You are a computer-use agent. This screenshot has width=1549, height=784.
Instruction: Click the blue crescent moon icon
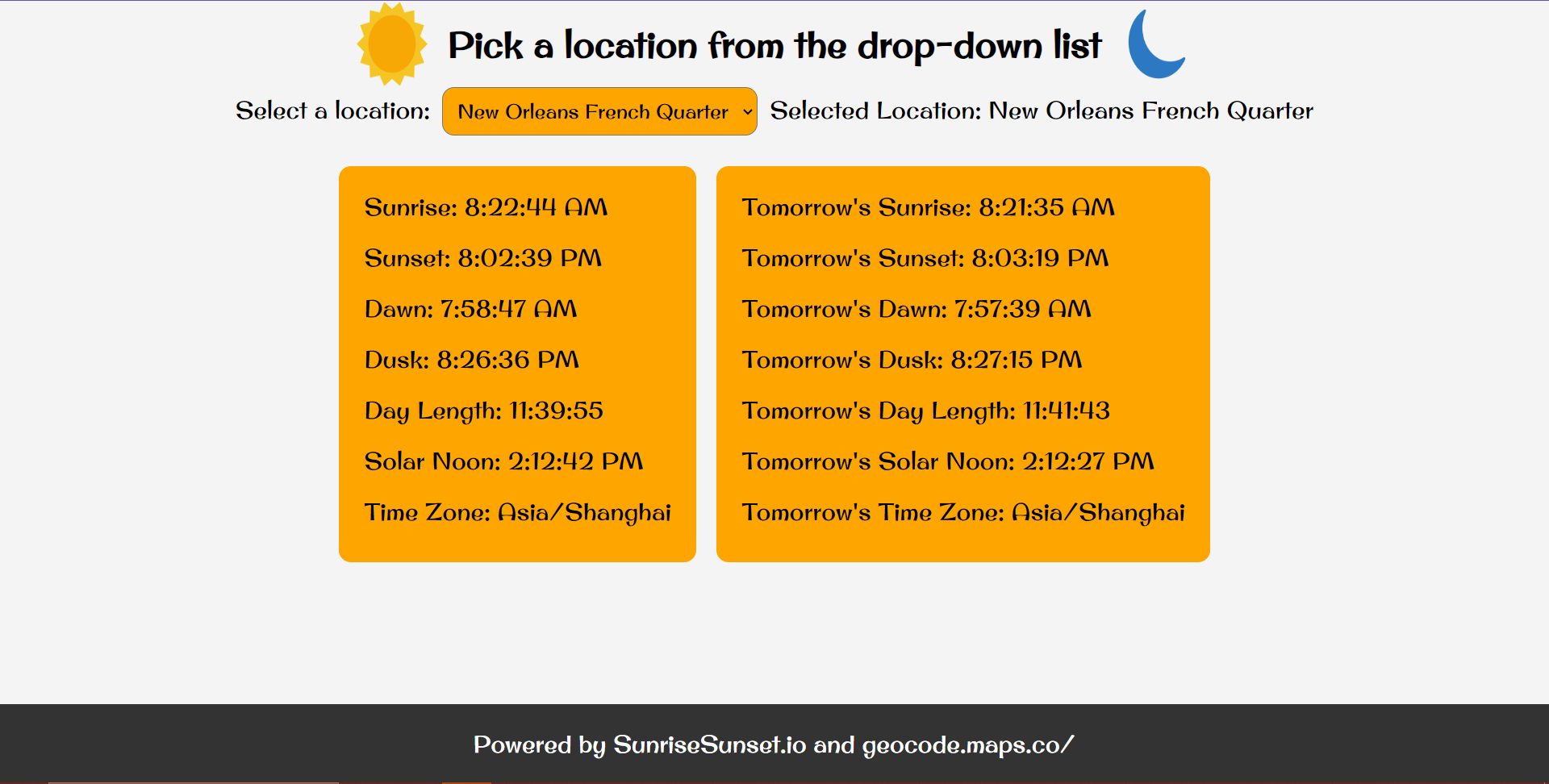point(1156,44)
